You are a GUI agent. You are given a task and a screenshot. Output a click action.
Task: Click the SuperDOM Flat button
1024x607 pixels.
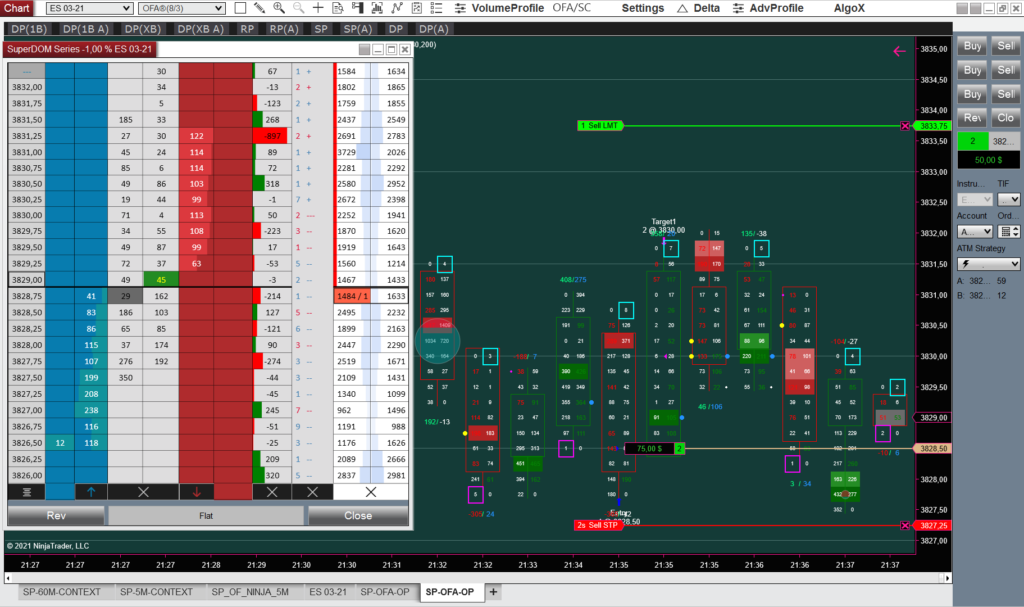pos(206,516)
